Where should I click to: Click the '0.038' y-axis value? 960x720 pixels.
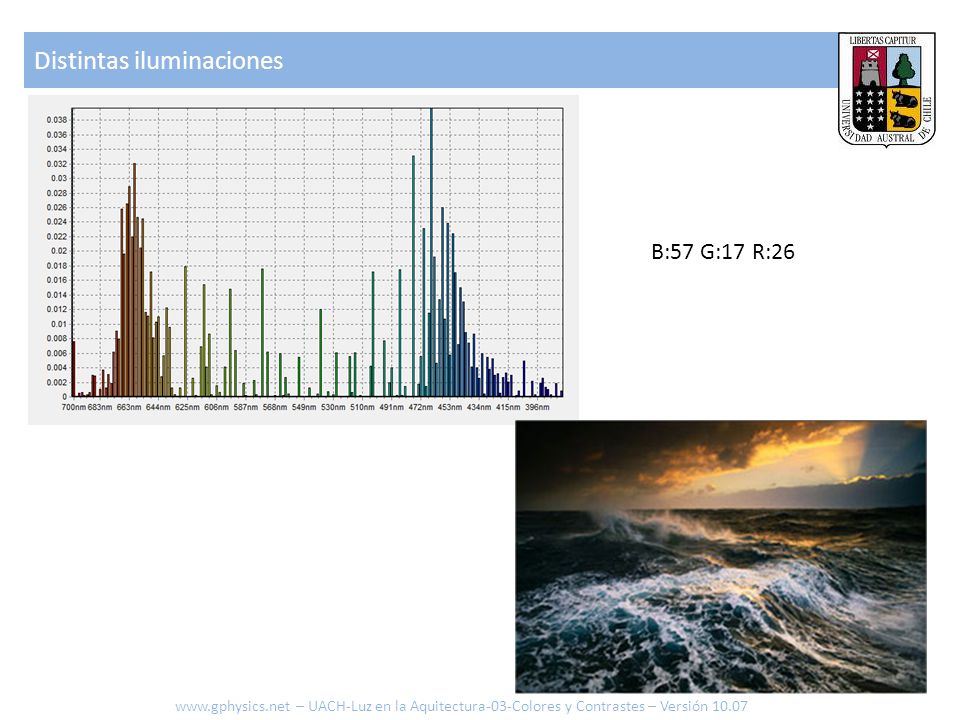pos(57,120)
